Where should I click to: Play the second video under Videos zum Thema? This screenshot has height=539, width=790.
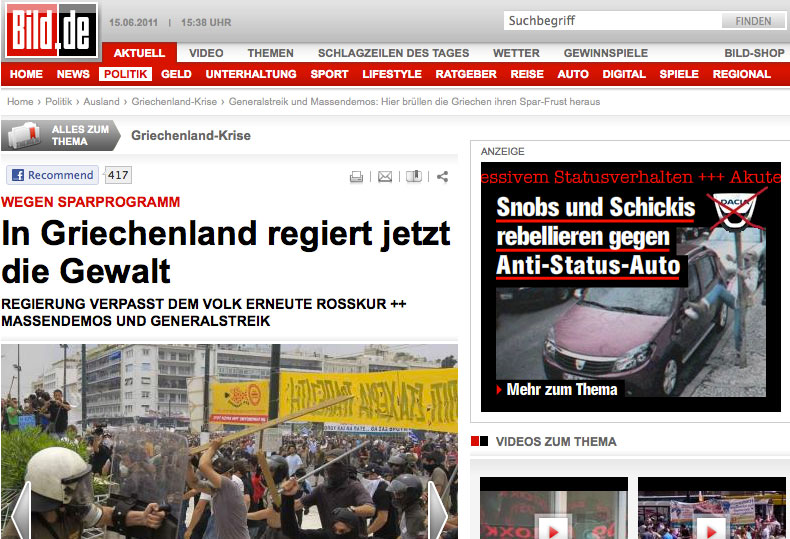click(x=711, y=529)
